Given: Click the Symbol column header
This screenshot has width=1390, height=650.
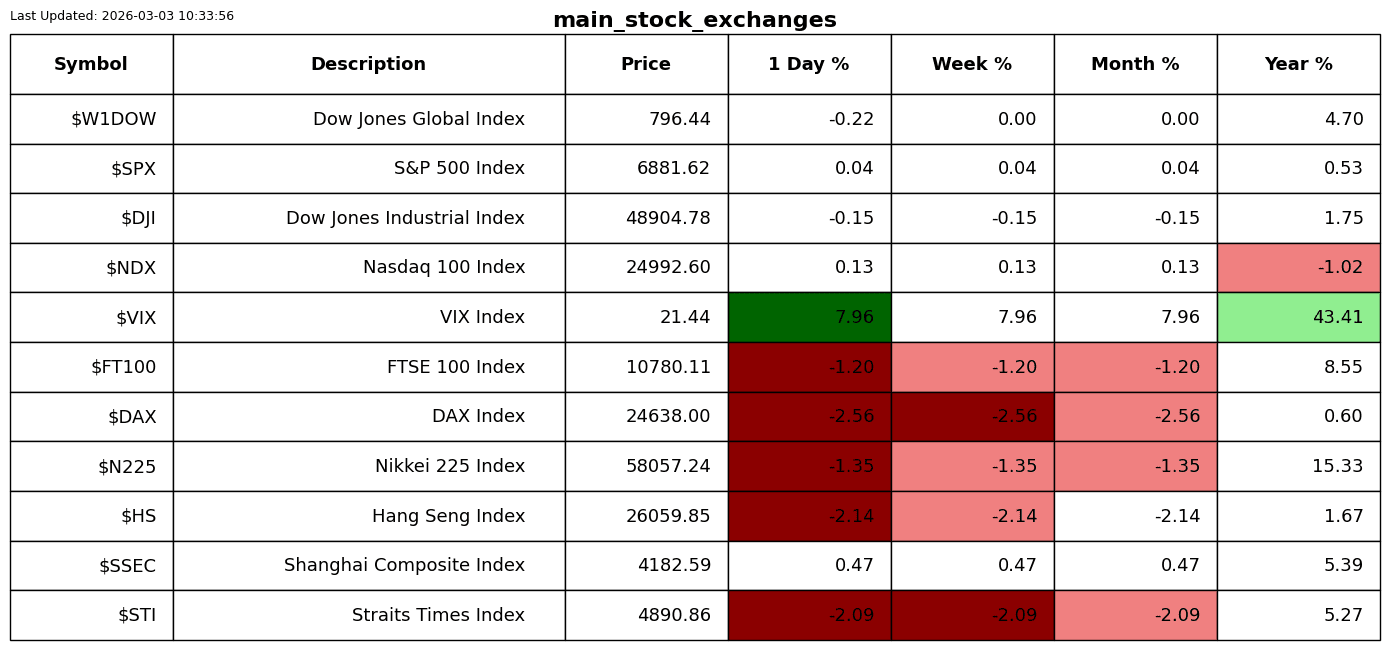Looking at the screenshot, I should tap(91, 65).
